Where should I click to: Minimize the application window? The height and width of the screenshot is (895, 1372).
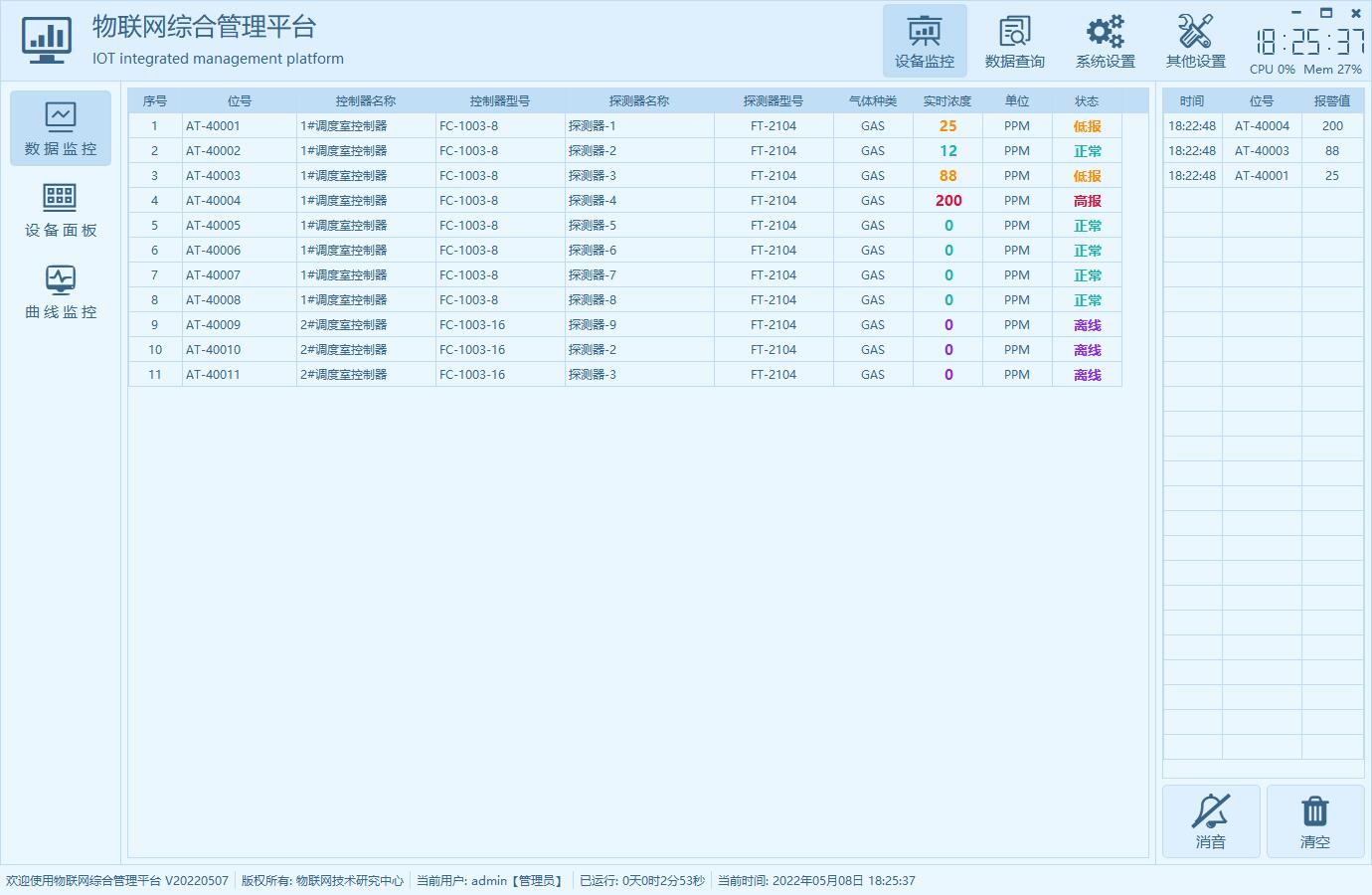[1295, 13]
